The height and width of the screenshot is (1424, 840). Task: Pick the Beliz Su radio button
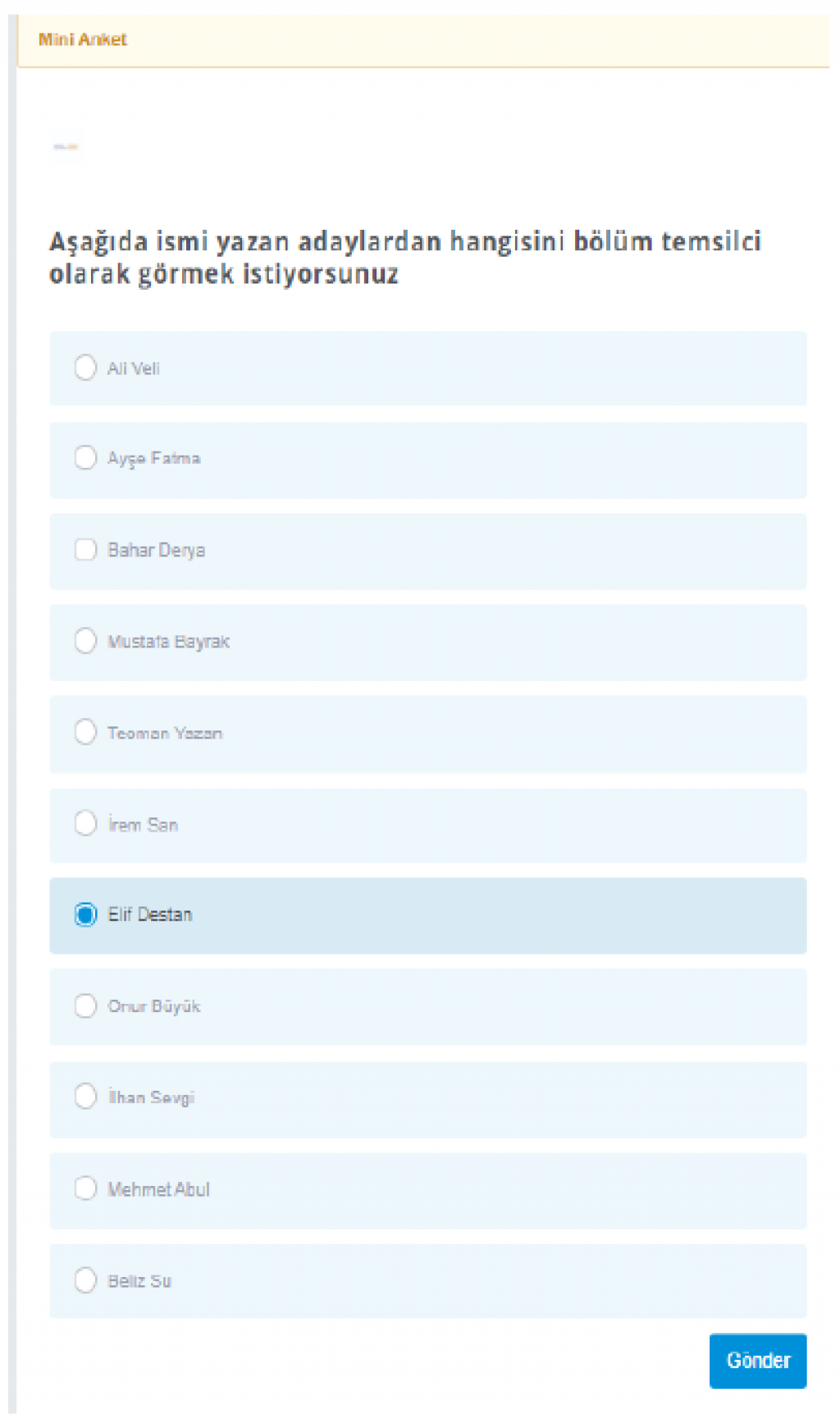click(85, 1280)
